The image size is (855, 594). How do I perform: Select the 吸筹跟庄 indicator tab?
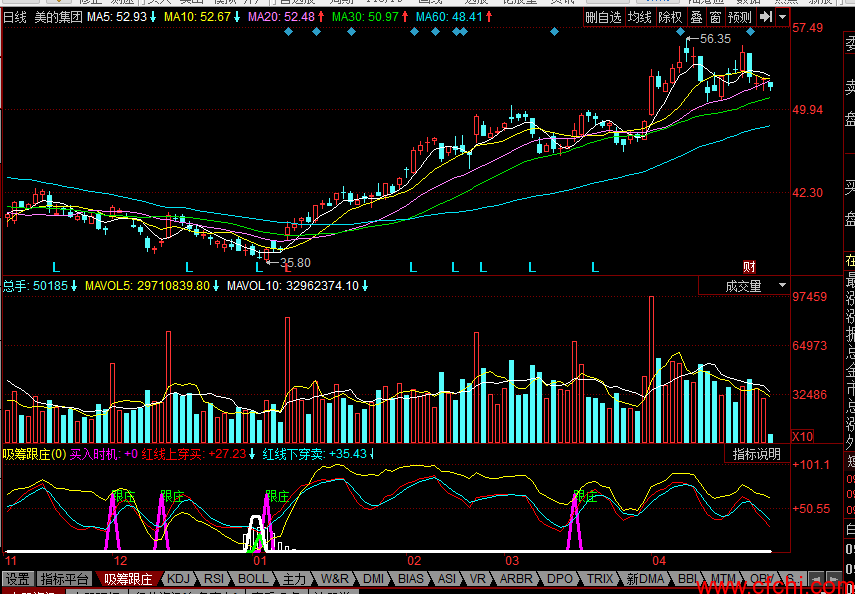128,579
